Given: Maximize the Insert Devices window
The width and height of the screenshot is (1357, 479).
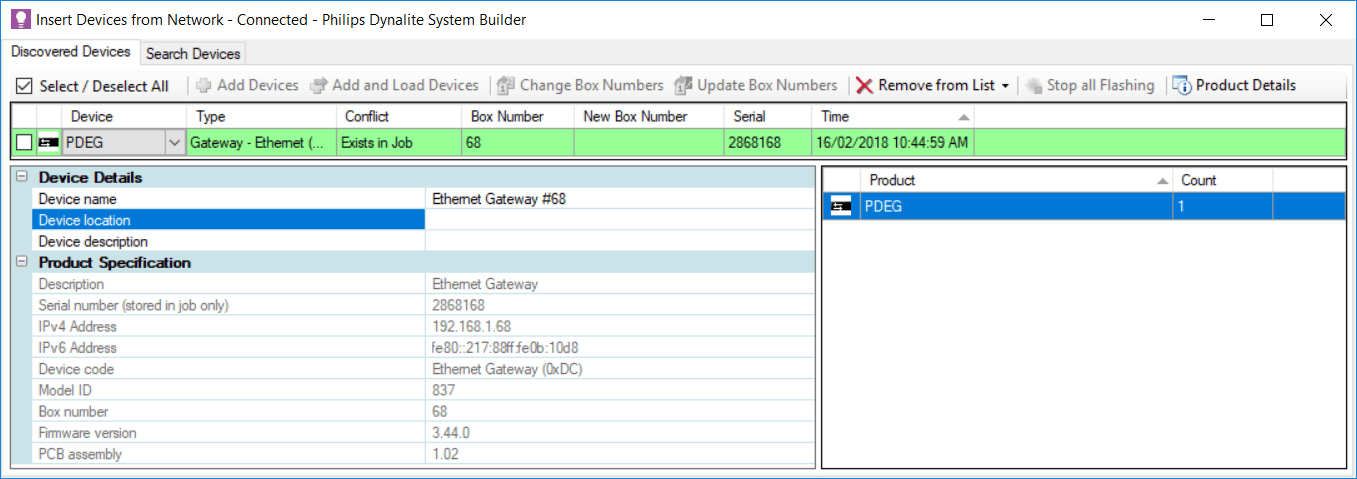Looking at the screenshot, I should click(1267, 20).
